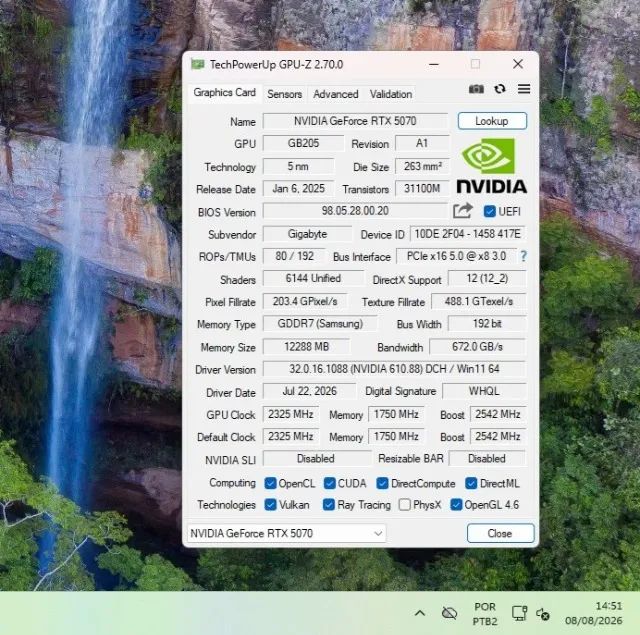
Task: Open the GPU-Z hamburger menu
Action: click(524, 89)
